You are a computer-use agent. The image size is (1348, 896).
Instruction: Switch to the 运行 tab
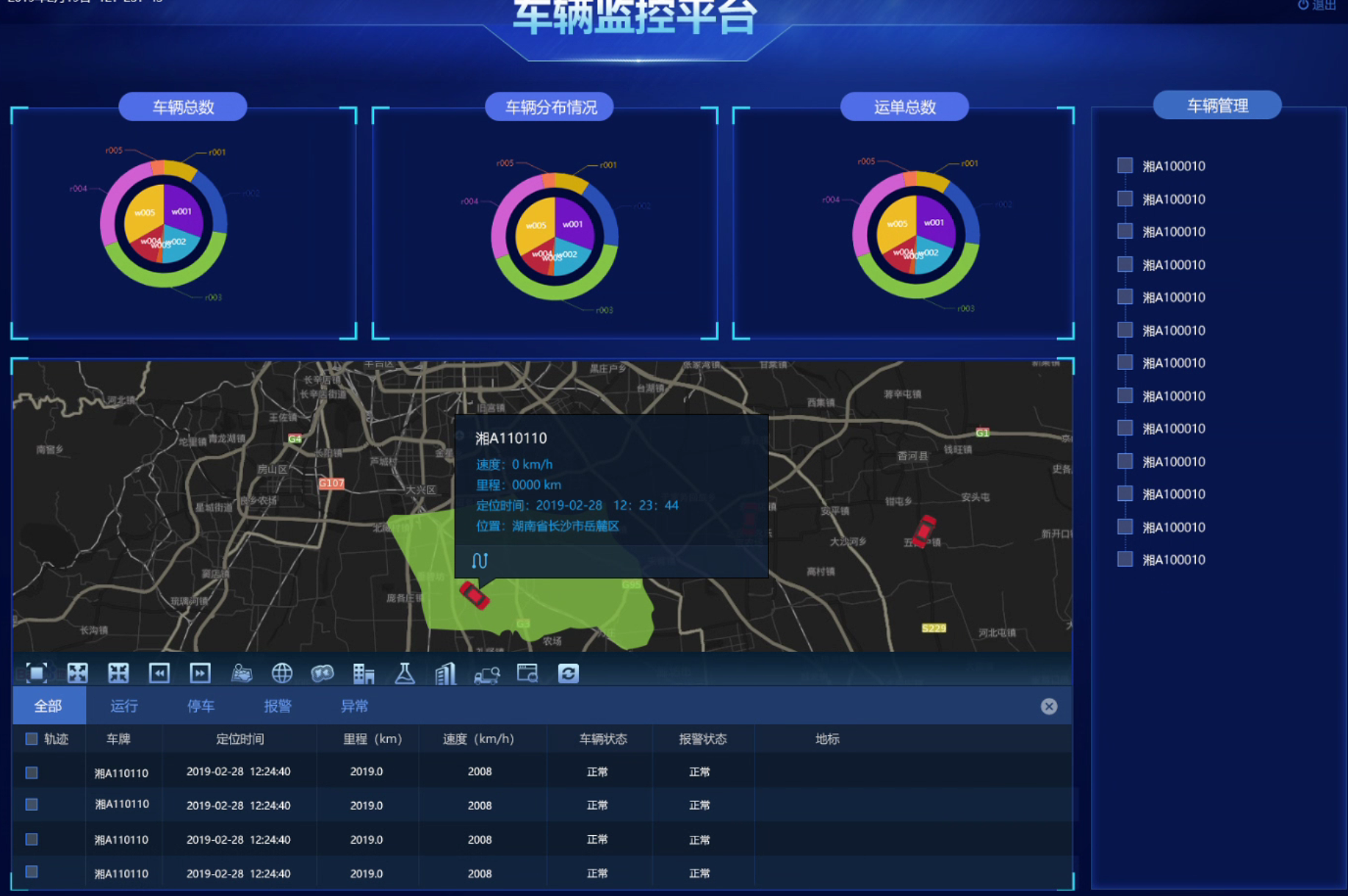tap(124, 706)
